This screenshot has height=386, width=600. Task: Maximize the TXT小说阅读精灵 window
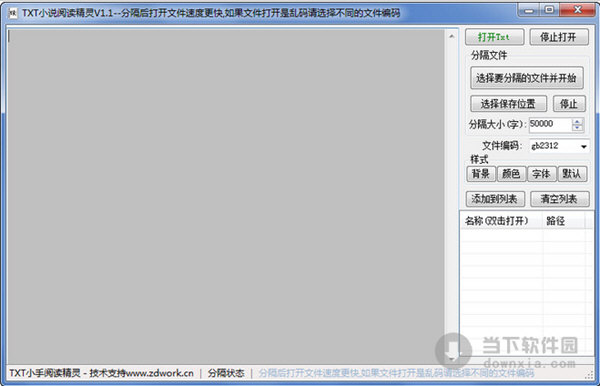[549, 10]
